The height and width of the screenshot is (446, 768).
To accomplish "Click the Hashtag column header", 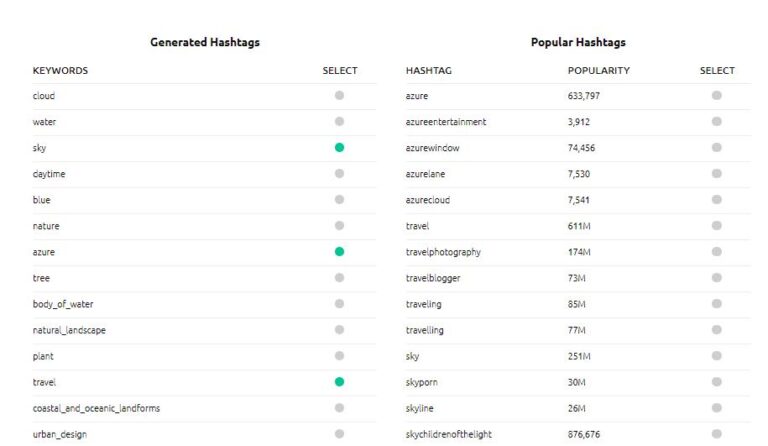I will 429,71.
